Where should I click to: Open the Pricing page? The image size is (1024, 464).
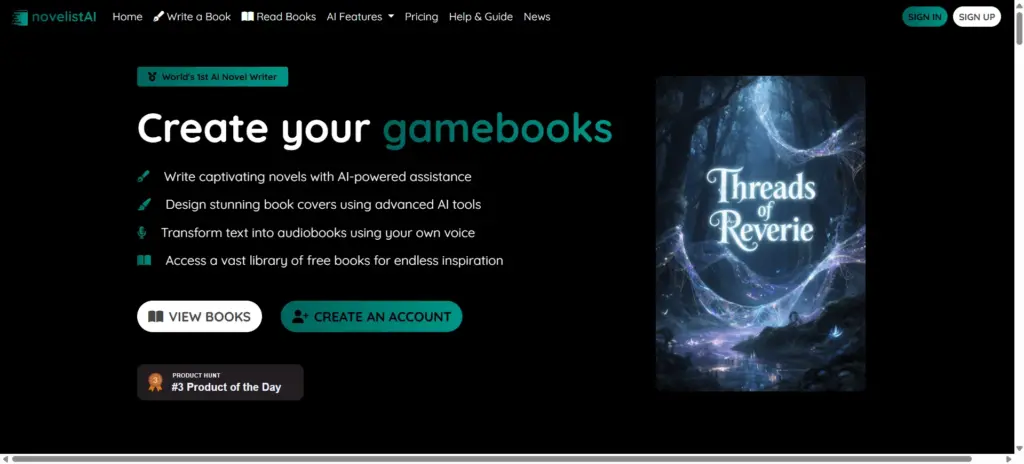tap(421, 17)
